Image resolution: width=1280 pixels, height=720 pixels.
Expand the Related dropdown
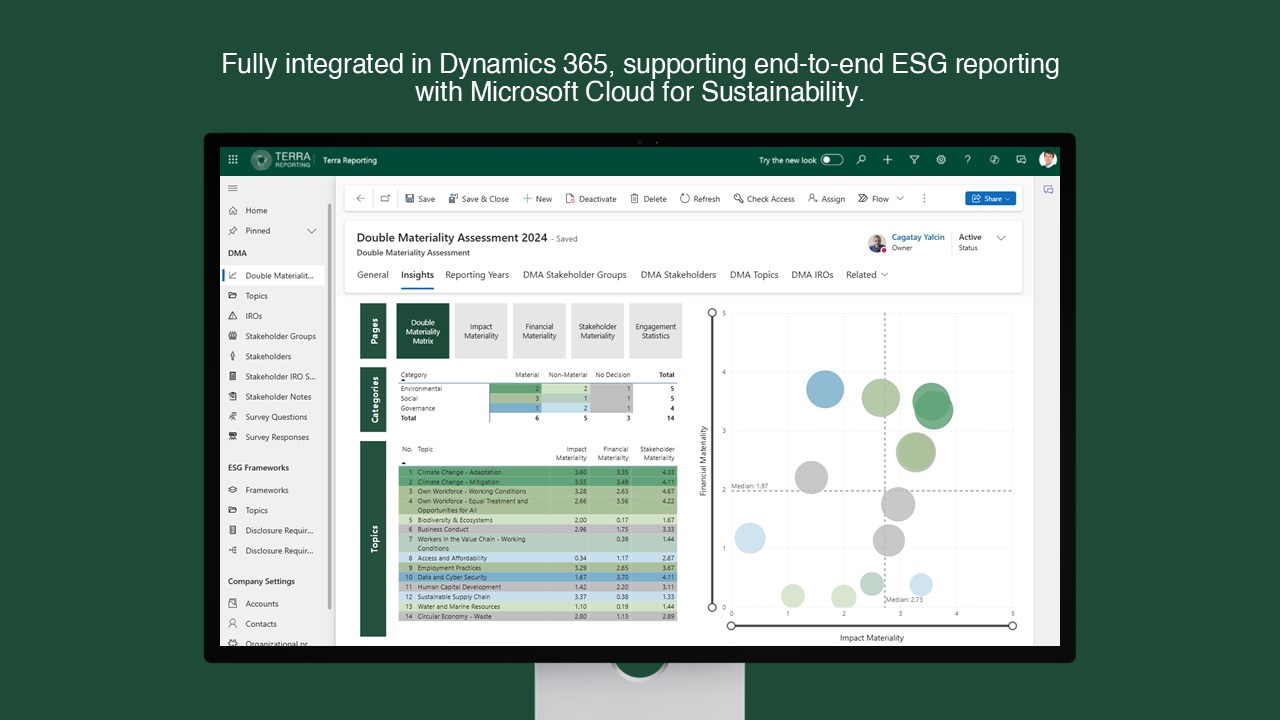867,275
